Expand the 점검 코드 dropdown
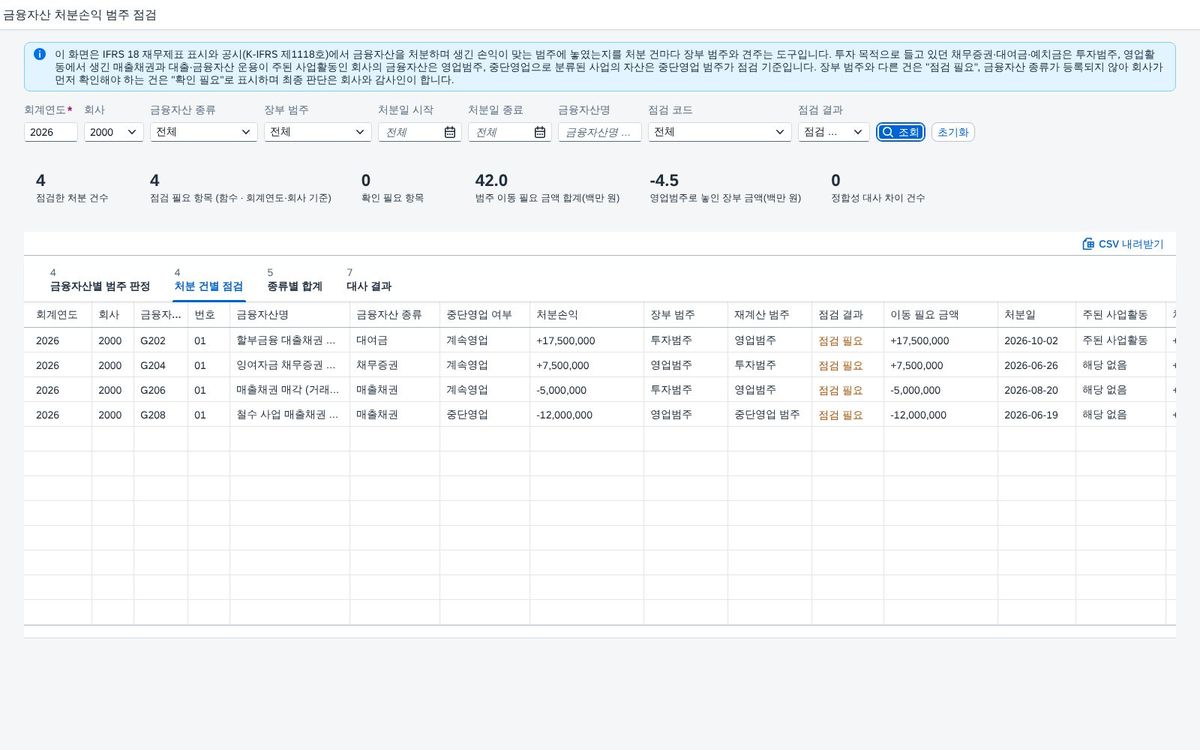 (x=719, y=132)
